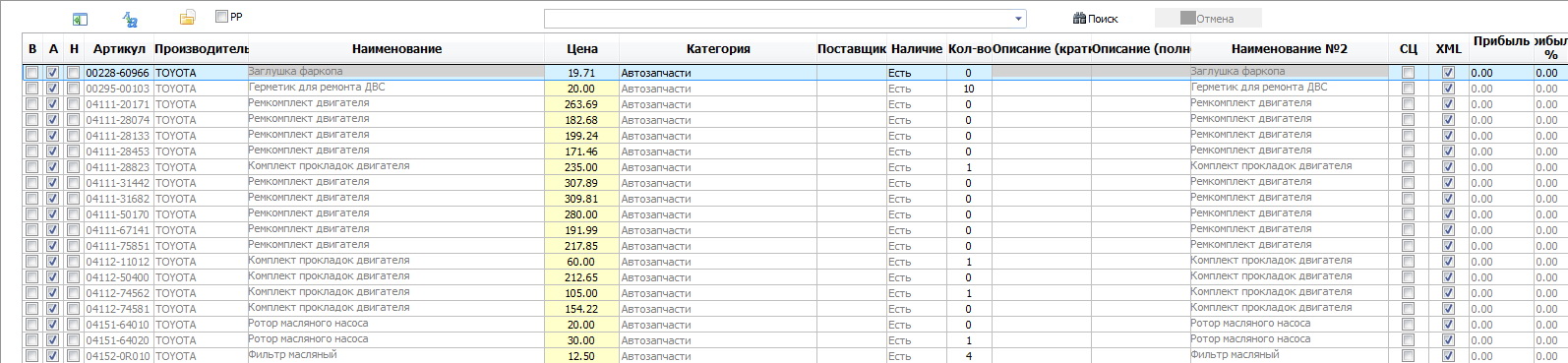Open the yellow folder icon in toolbar
Viewport: 1568px width, 363px height.
(x=187, y=18)
